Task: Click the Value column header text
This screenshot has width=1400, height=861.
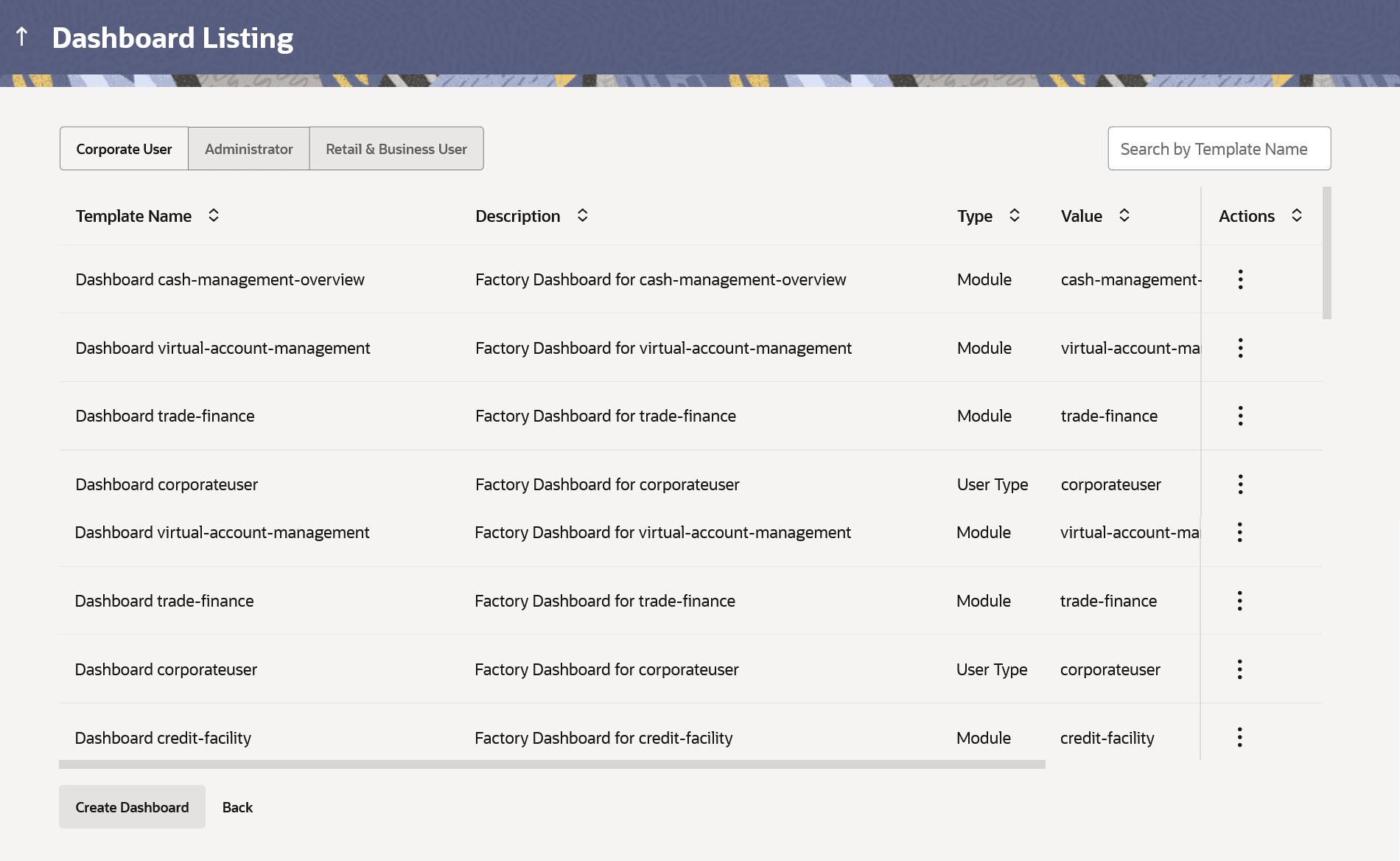Action: [1081, 216]
